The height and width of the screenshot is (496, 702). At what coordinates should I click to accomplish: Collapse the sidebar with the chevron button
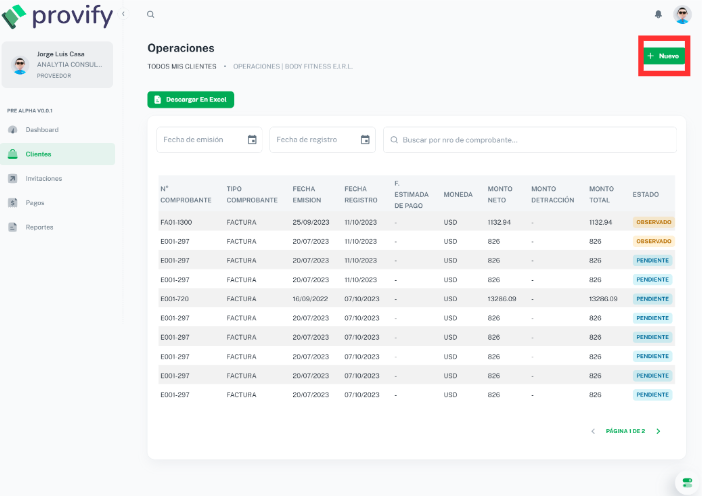coord(123,14)
